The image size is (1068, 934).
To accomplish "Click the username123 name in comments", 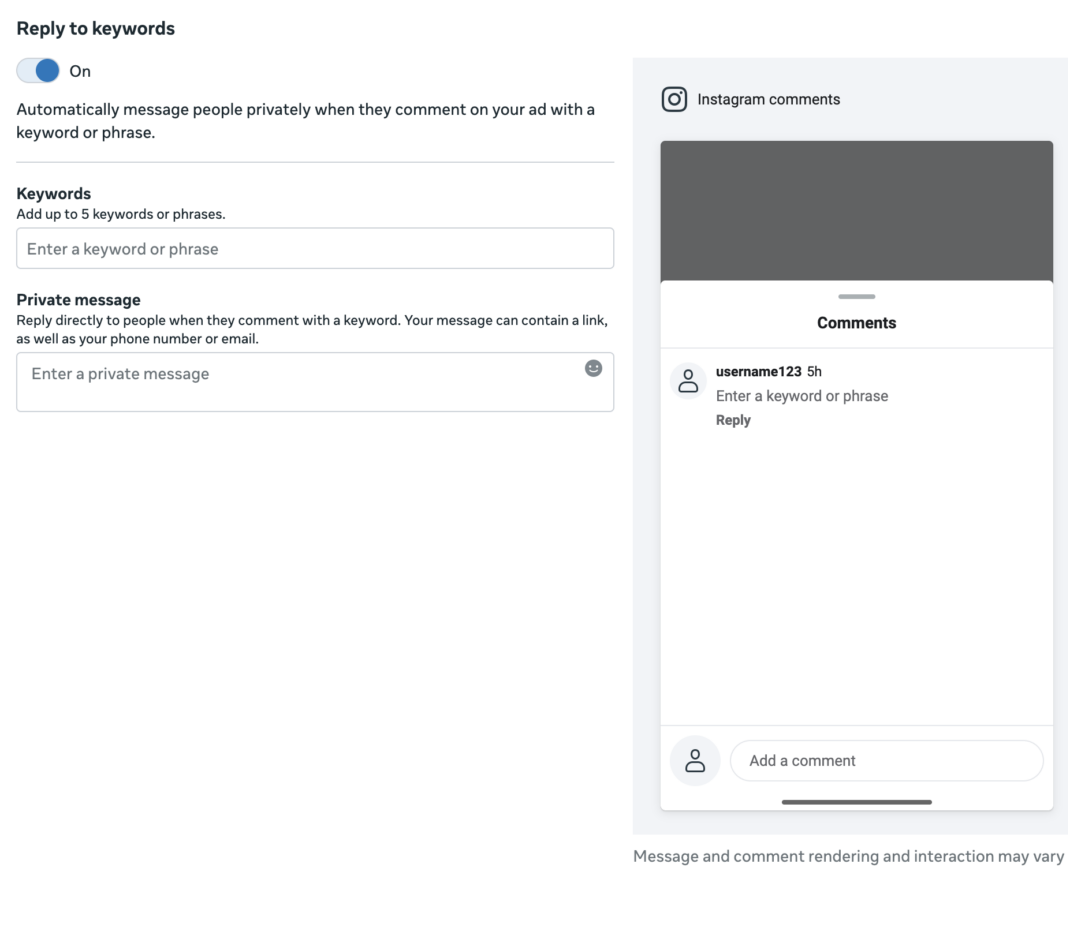I will click(x=758, y=371).
